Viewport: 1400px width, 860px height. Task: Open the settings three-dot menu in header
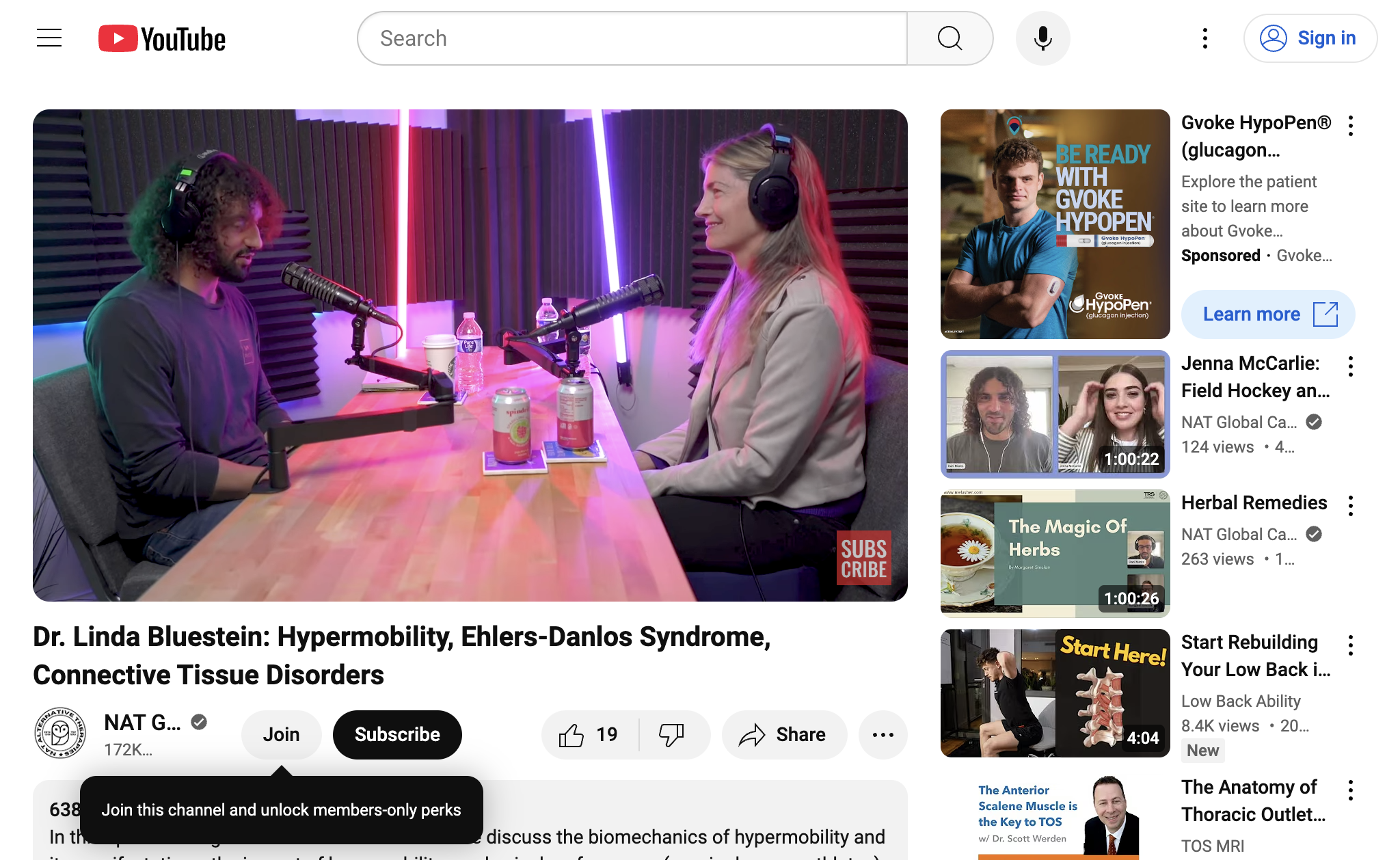pos(1205,38)
